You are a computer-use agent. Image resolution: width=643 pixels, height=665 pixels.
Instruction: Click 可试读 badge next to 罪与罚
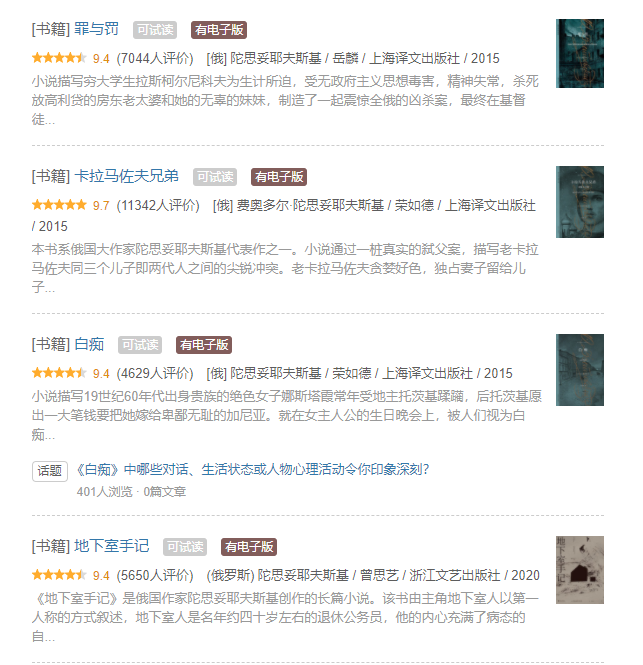(155, 30)
